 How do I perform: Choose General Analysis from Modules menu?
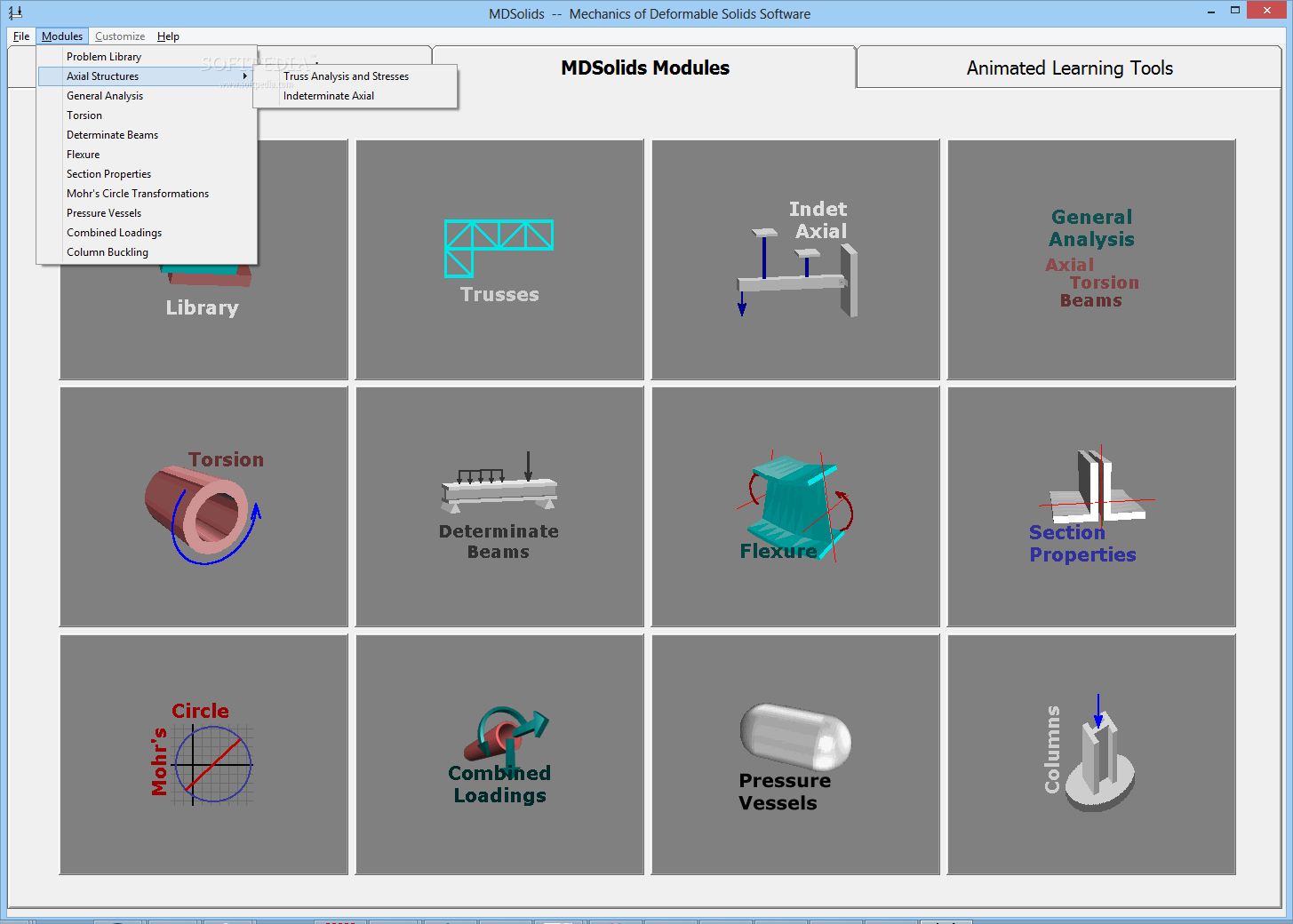tap(147, 96)
